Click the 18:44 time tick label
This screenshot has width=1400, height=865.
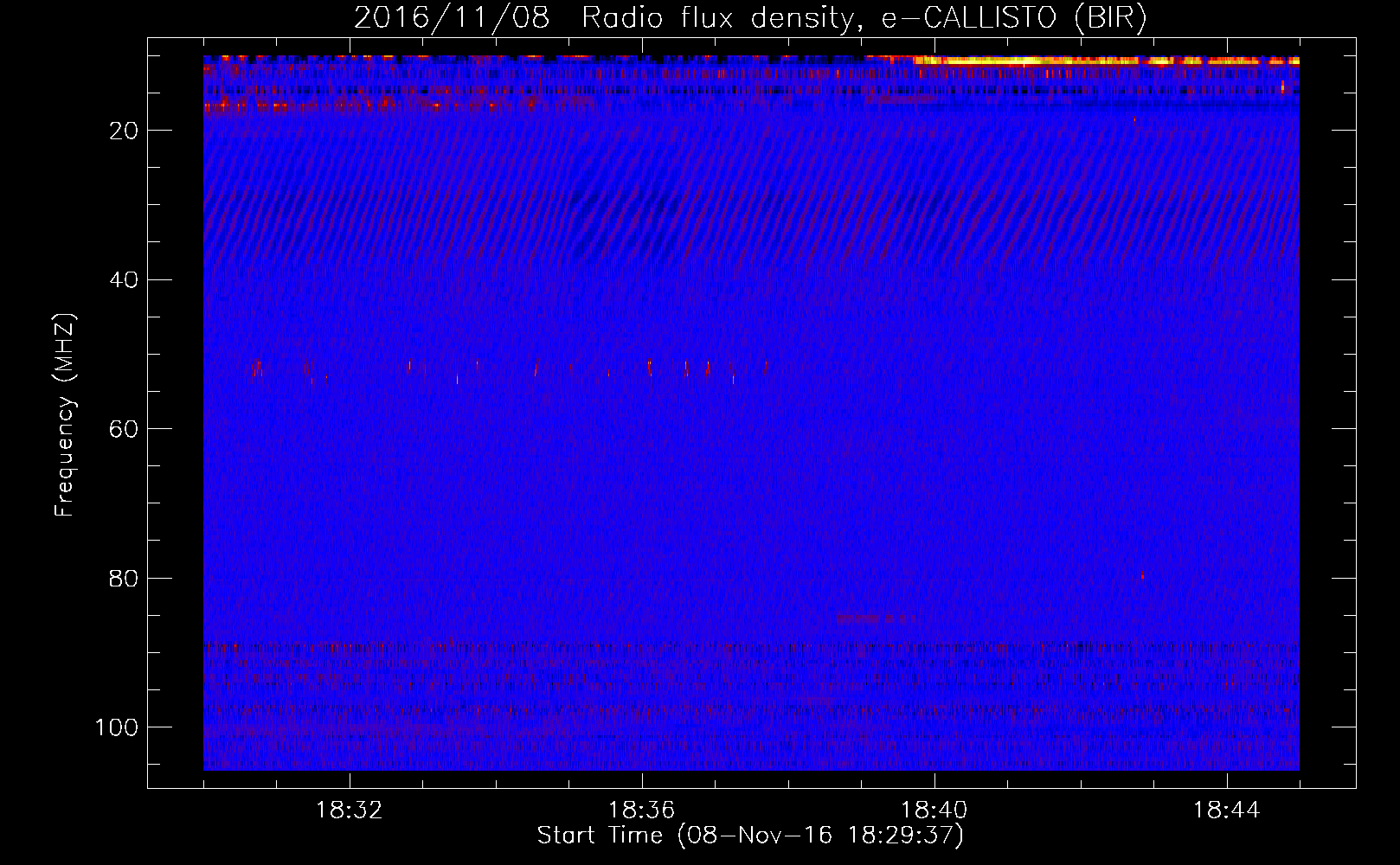1227,811
